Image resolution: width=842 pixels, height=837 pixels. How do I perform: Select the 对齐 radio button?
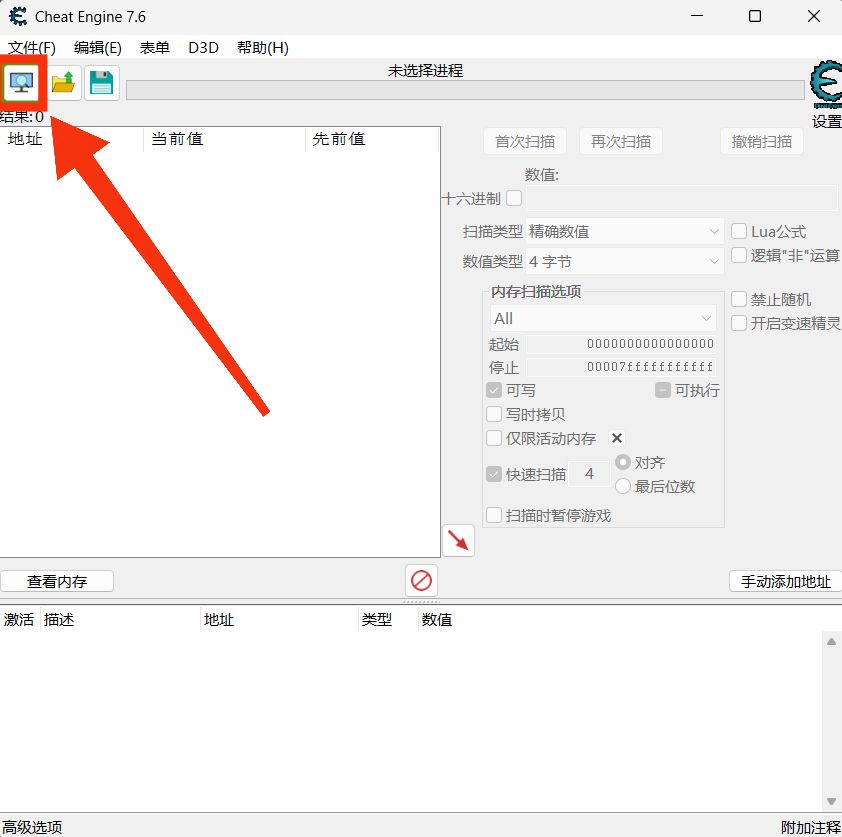pos(622,462)
